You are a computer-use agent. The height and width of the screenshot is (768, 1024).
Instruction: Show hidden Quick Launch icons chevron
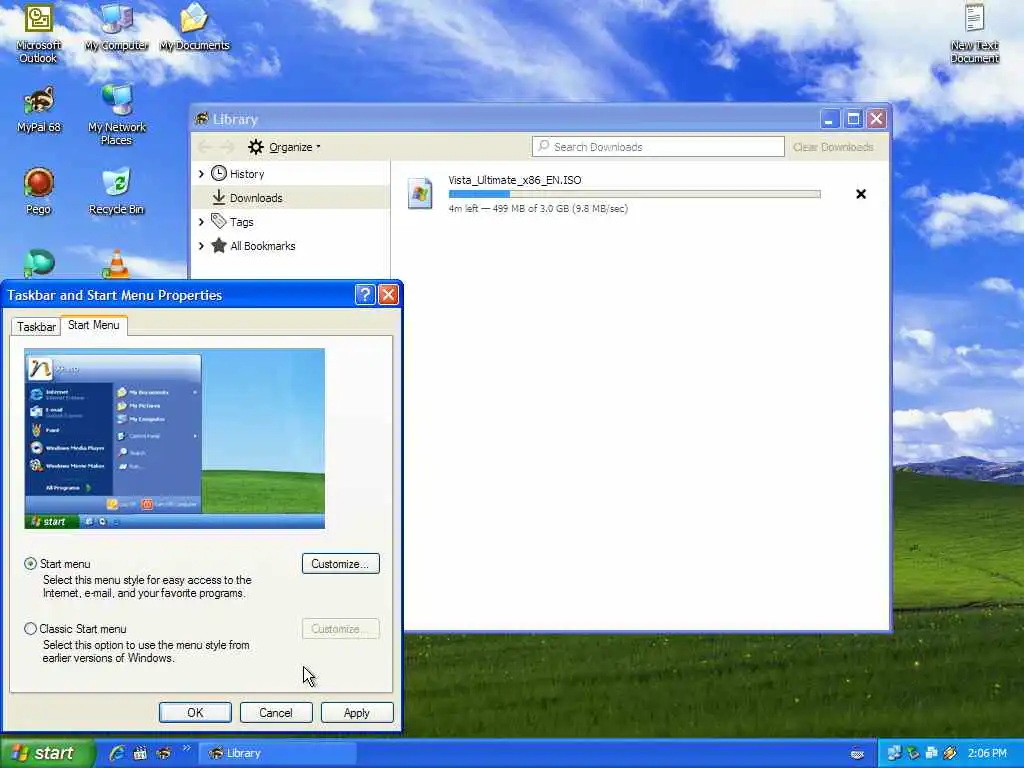(187, 748)
